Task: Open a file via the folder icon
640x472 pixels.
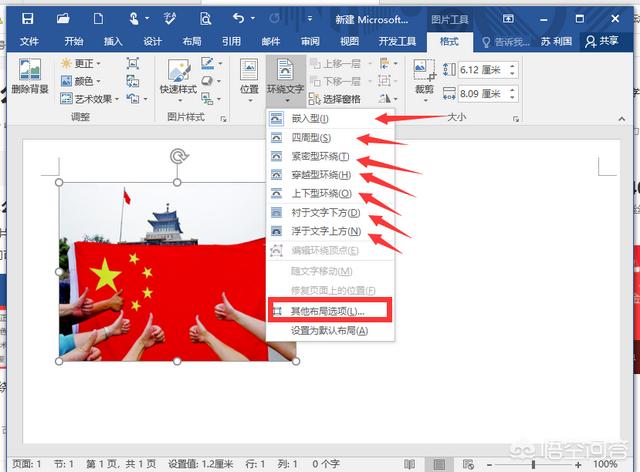Action: pos(63,18)
